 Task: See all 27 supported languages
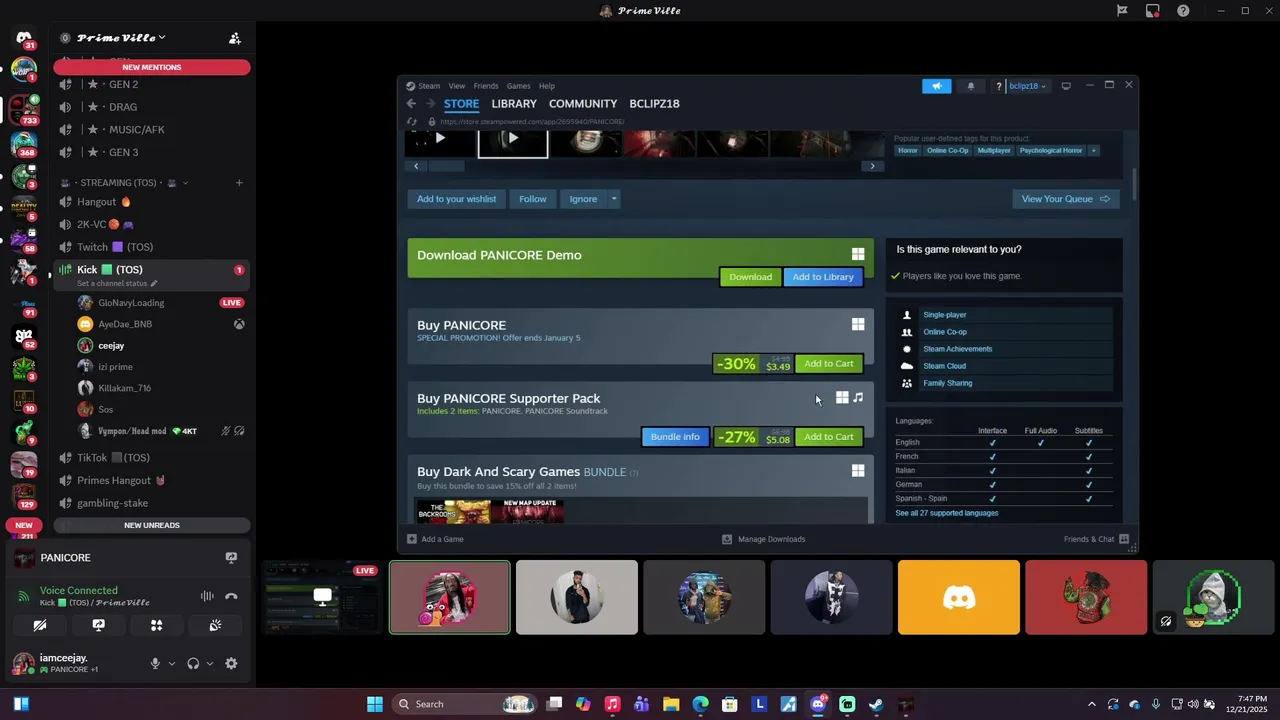946,513
